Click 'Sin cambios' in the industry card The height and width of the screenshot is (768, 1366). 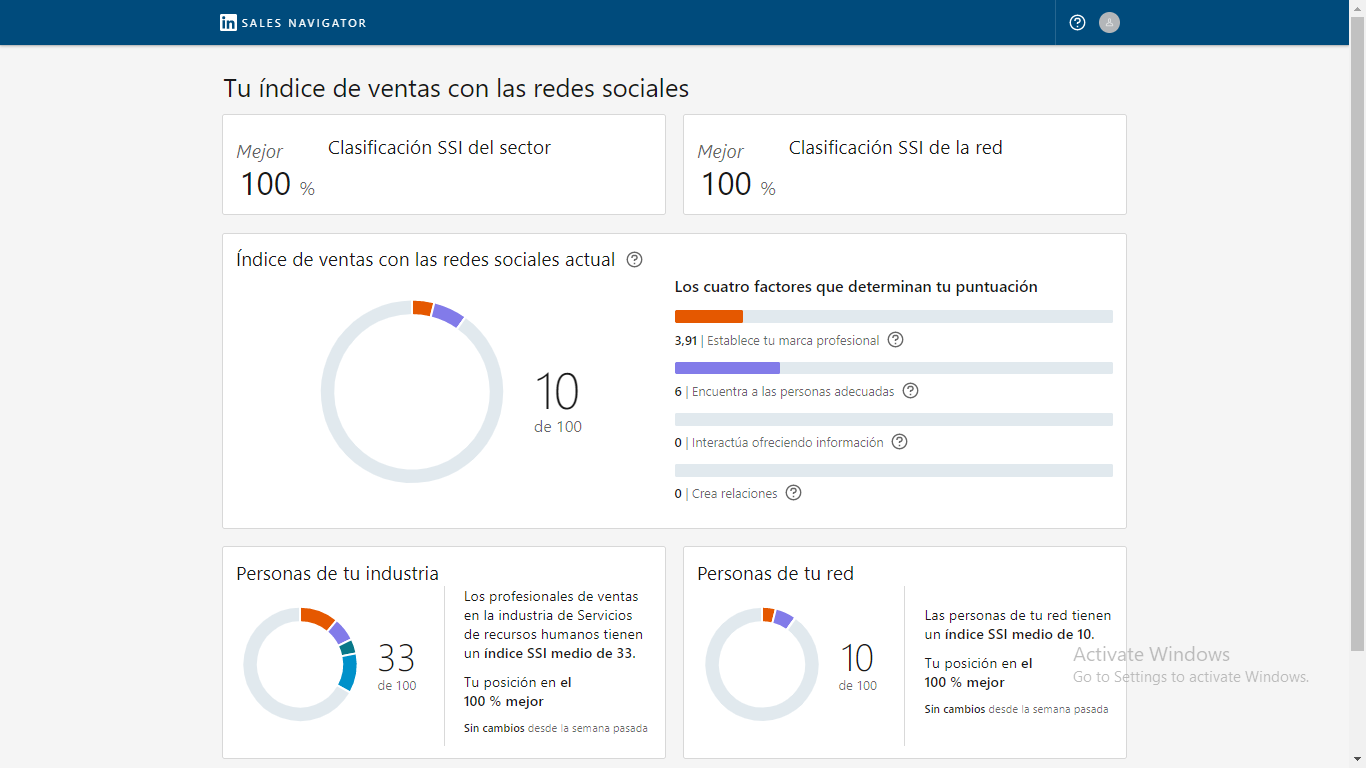[x=494, y=728]
